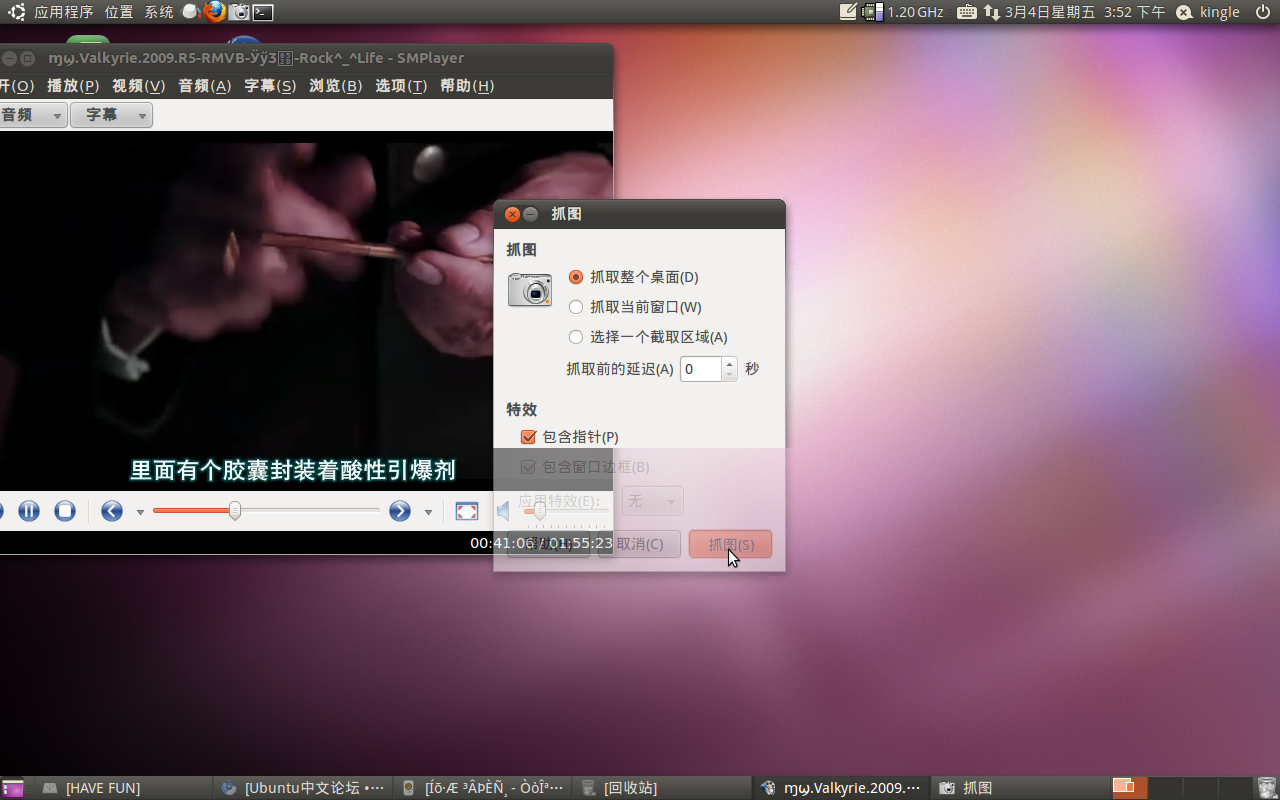Open forward options dropdown arrow
This screenshot has width=1280, height=800.
[x=428, y=512]
